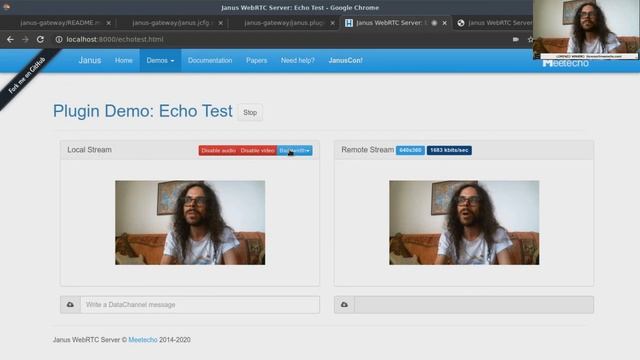Switch to the janus.jcfg tab
Screen dimensions: 640x360
(x=172, y=23)
